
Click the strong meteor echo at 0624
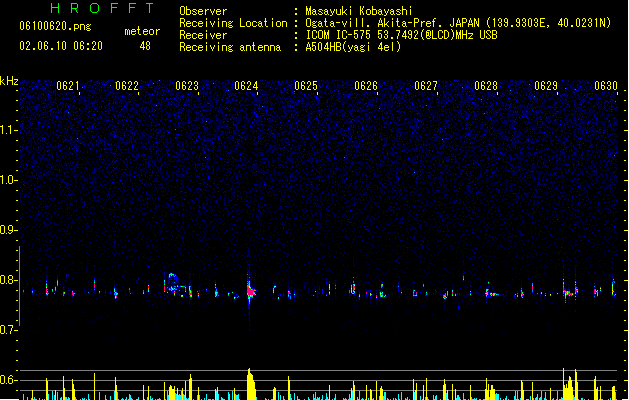pos(250,291)
